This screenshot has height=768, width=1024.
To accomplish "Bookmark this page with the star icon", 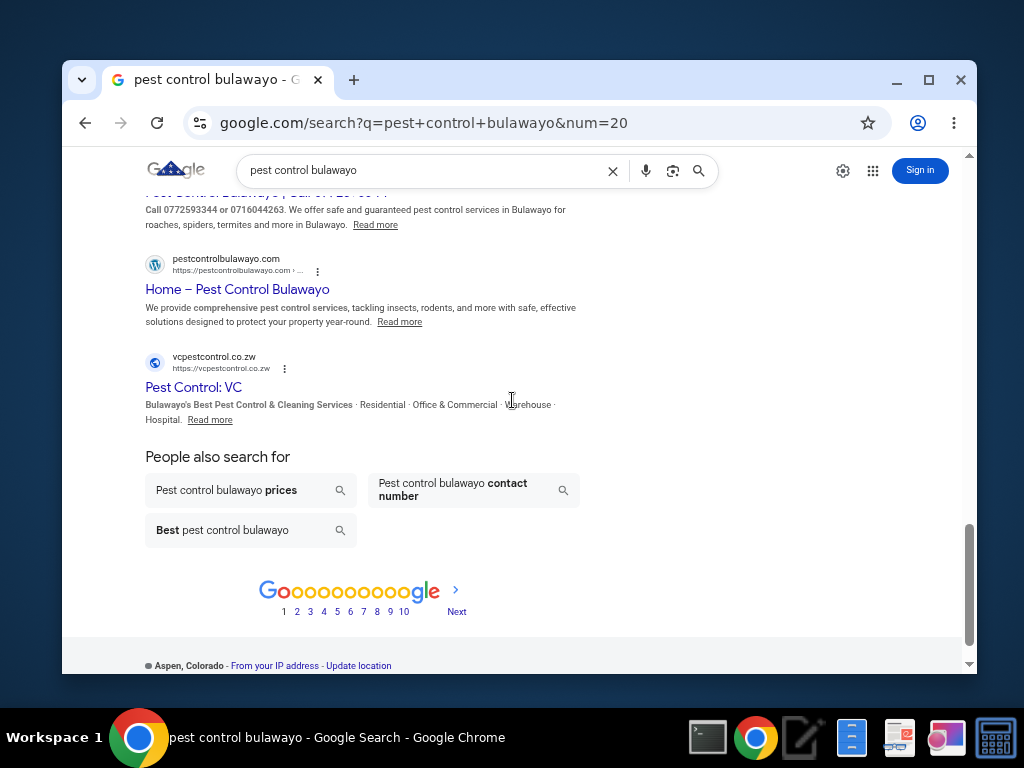I will tap(867, 123).
